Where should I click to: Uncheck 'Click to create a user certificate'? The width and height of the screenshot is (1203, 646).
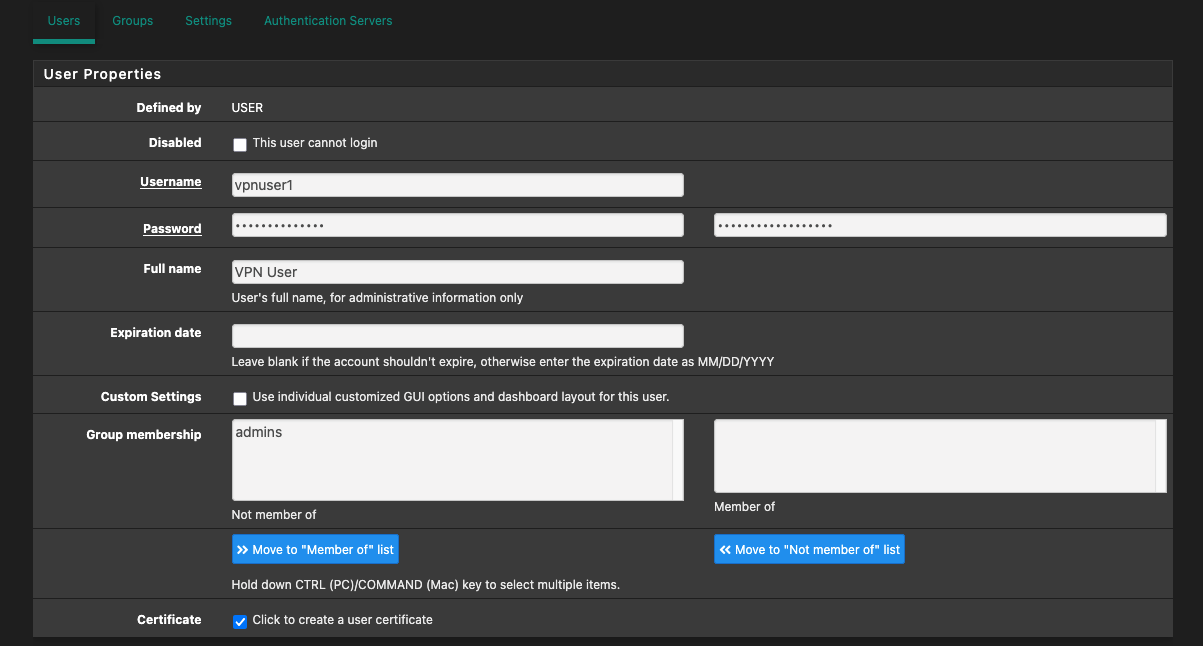(240, 621)
